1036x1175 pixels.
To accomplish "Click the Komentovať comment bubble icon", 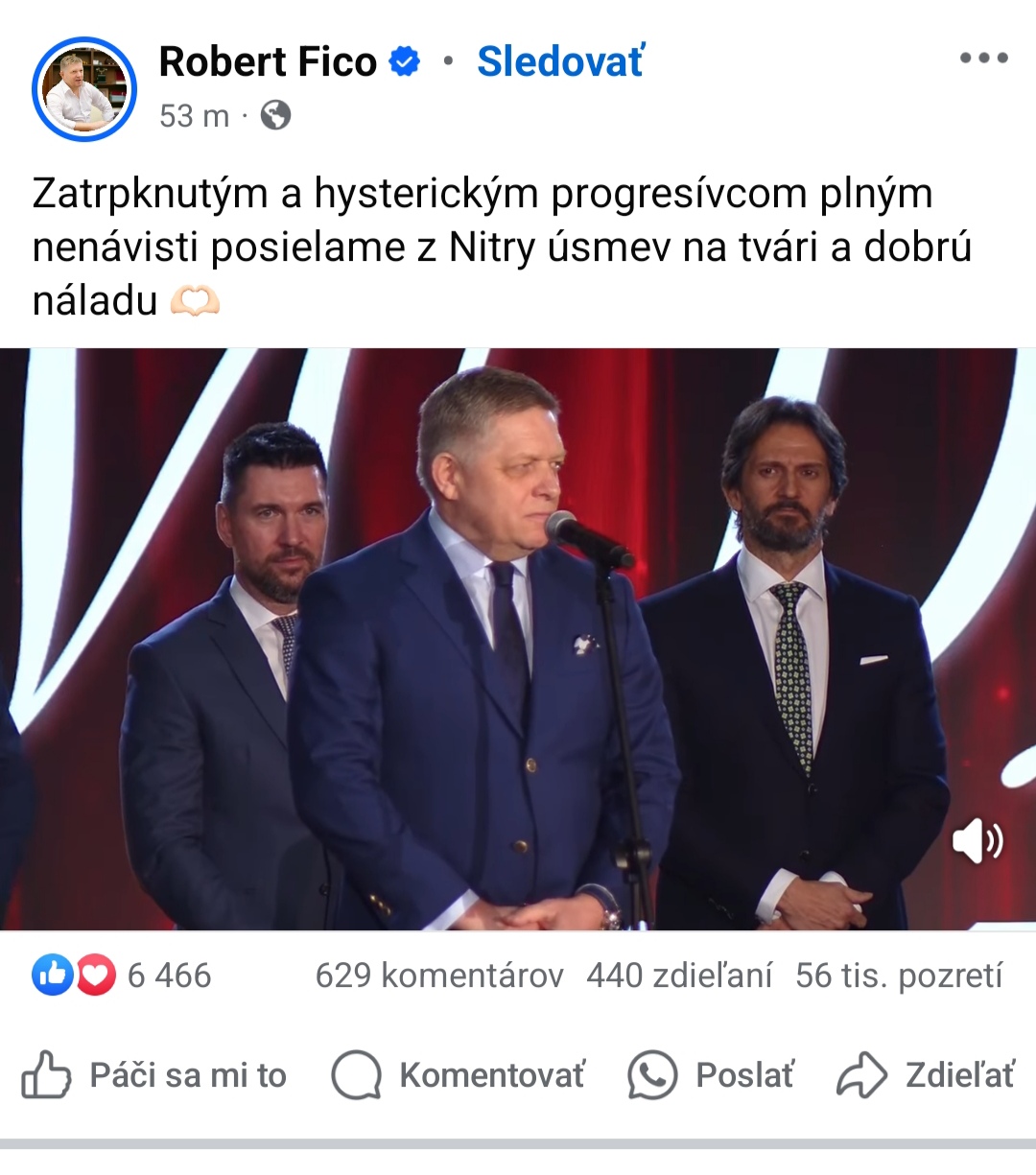I will pyautogui.click(x=357, y=1075).
